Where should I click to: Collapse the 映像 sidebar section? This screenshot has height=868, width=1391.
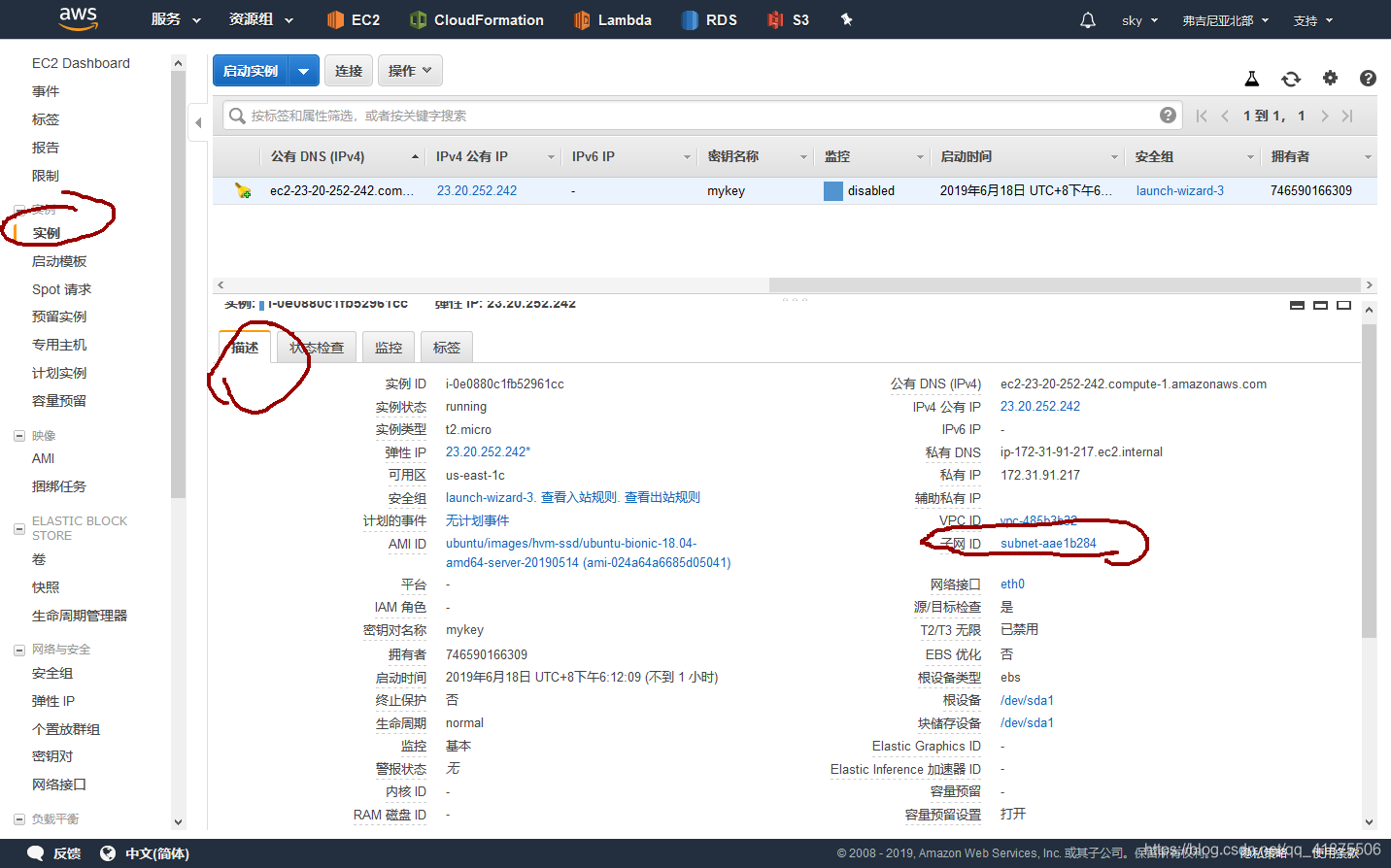click(x=19, y=436)
